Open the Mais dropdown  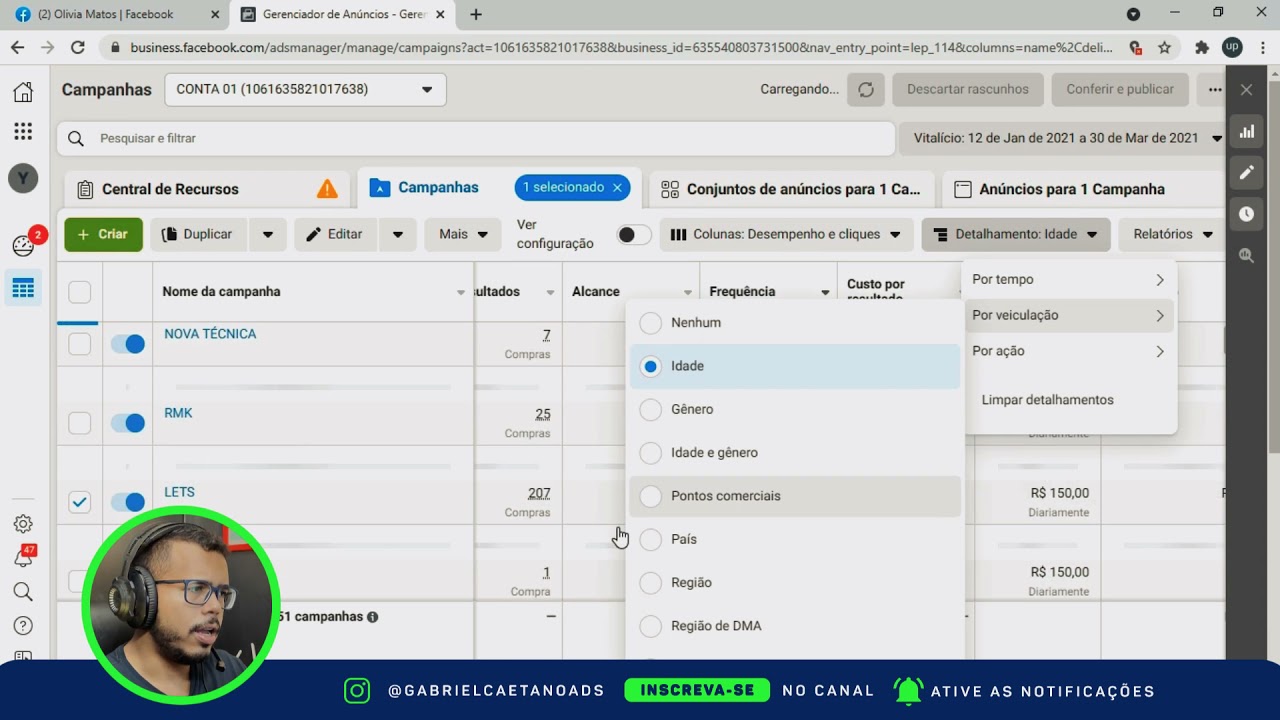[x=463, y=234]
